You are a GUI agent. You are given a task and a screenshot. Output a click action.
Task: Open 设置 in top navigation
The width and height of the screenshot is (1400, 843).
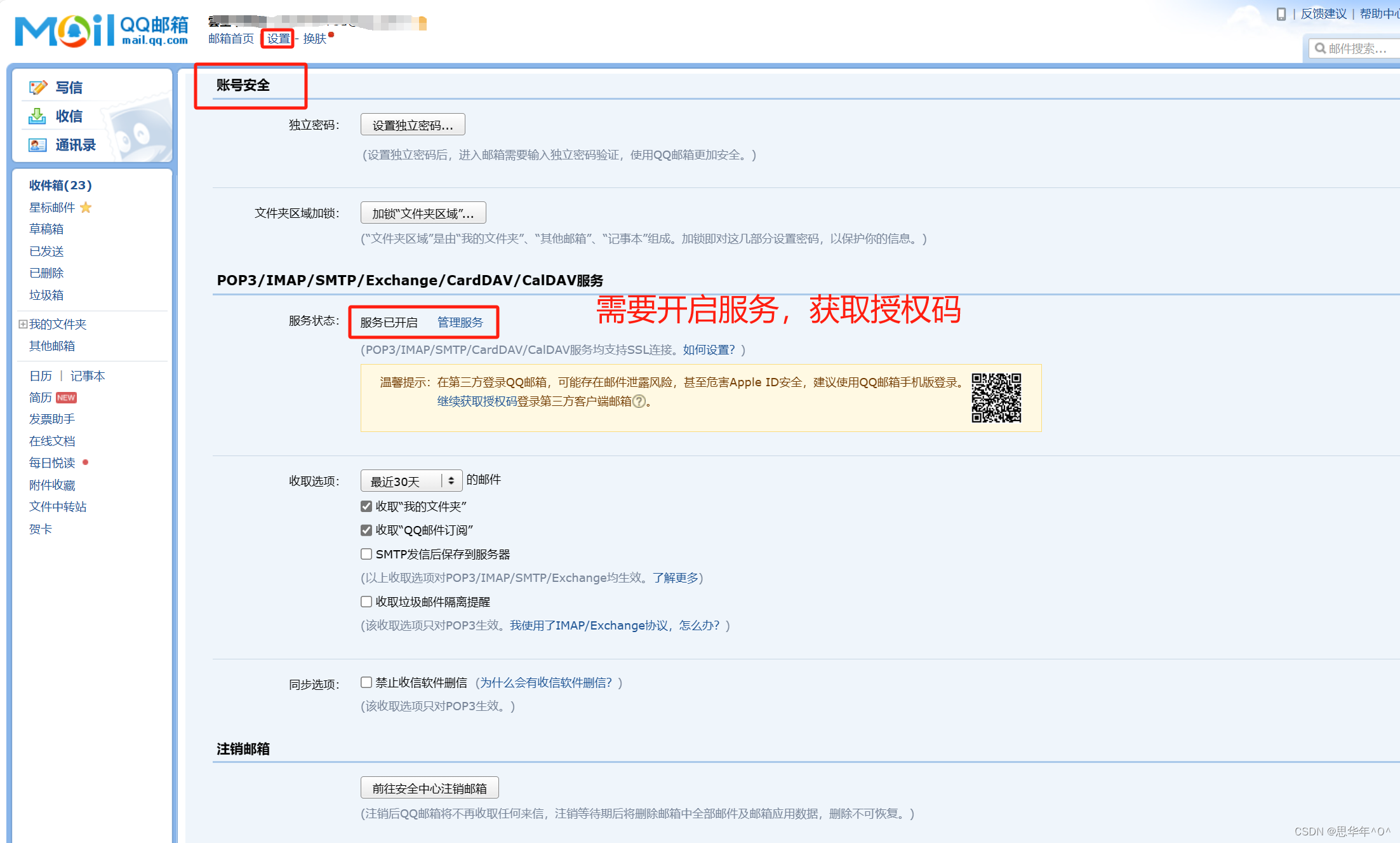277,39
